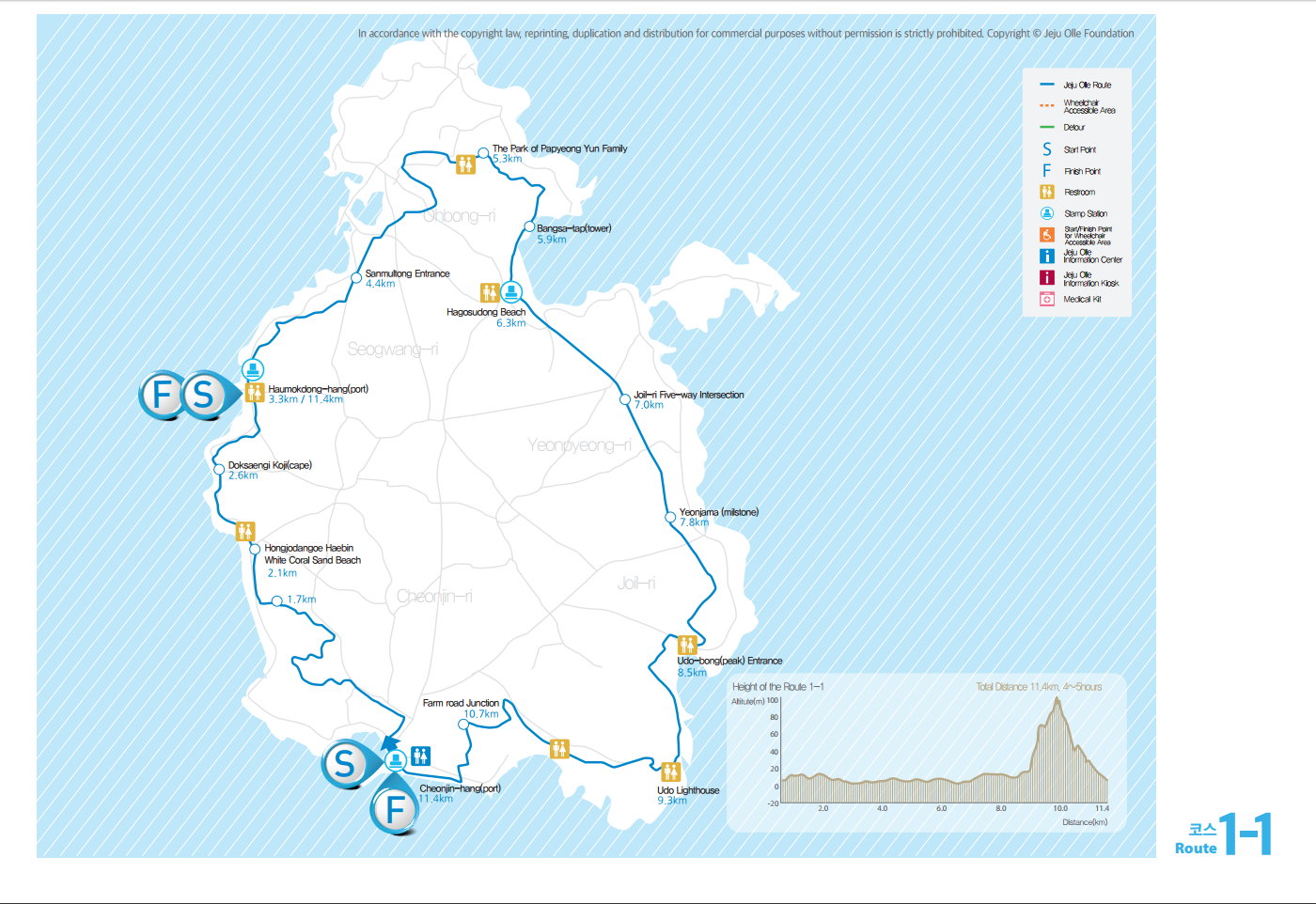The height and width of the screenshot is (904, 1316).
Task: Click blue restroom icon near Cheonjin-hang port
Action: 421,756
